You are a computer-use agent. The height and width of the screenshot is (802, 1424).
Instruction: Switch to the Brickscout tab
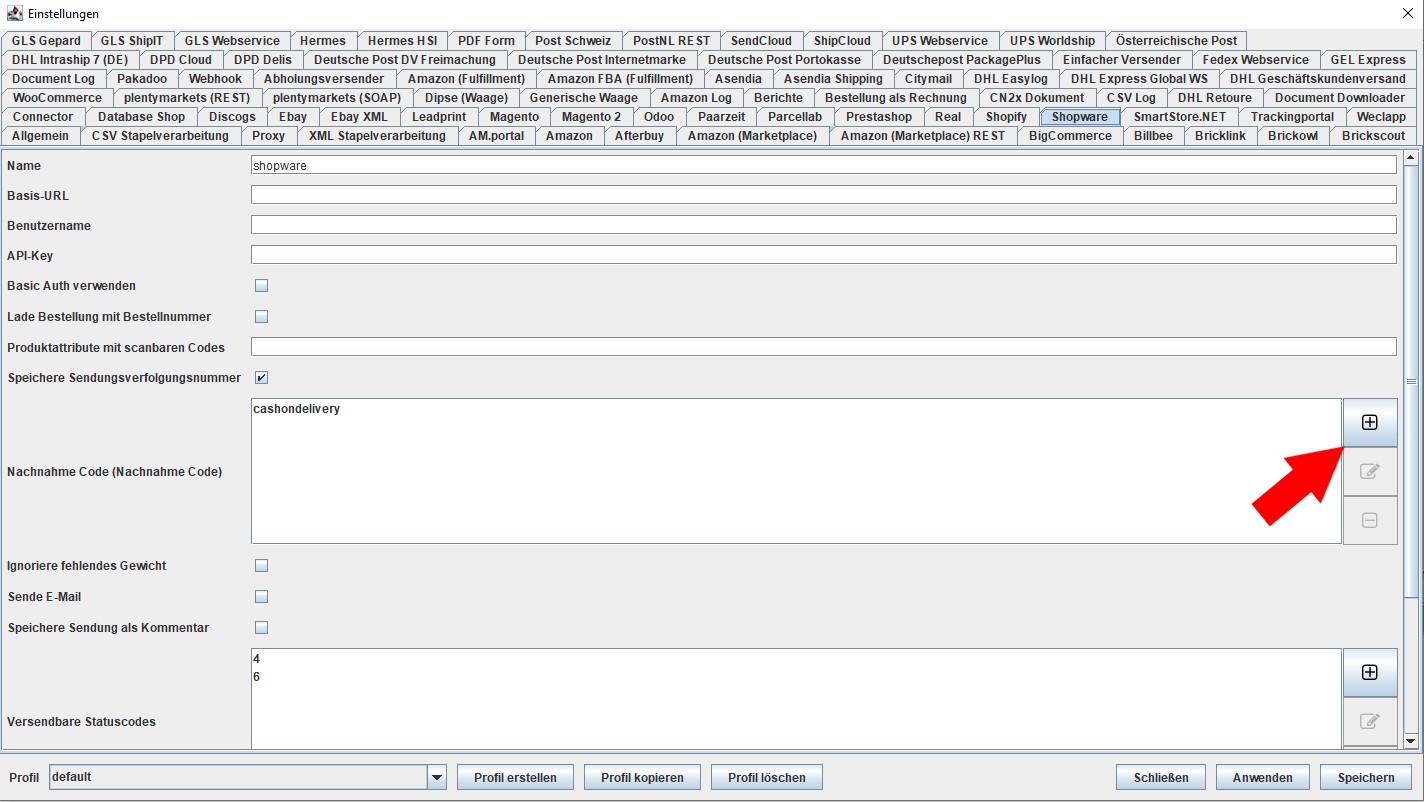(1373, 136)
